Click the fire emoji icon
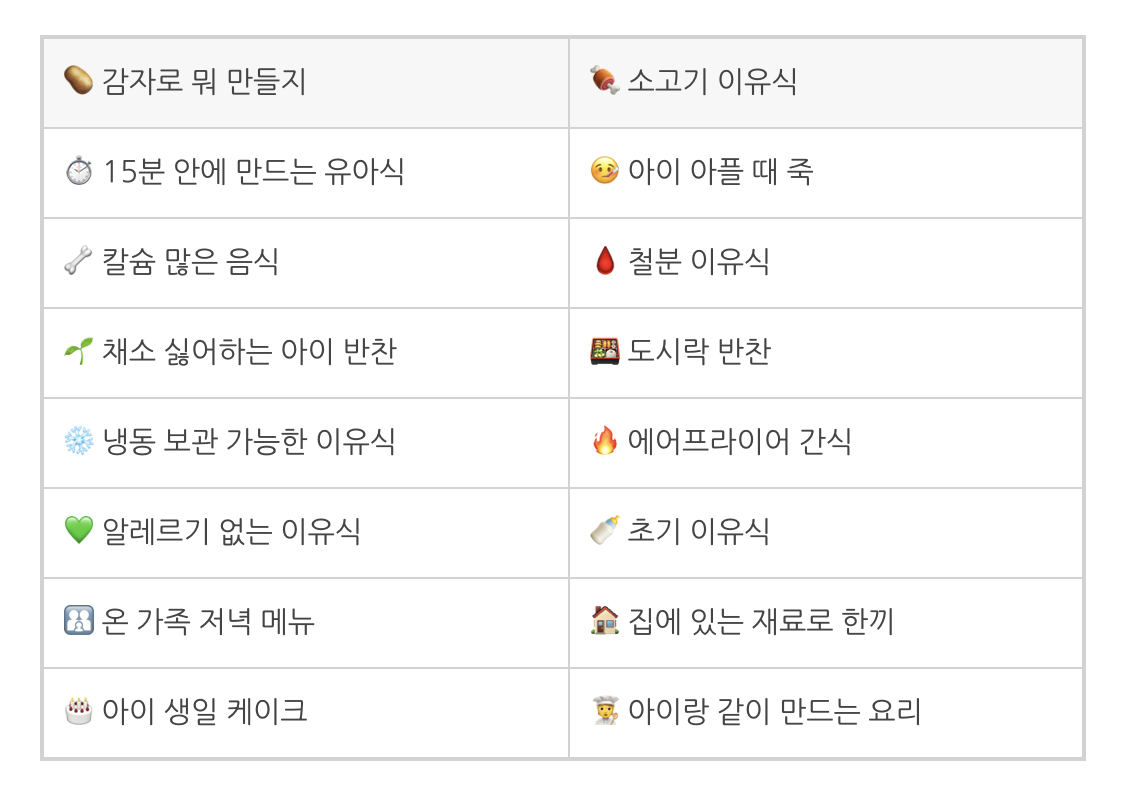 [x=605, y=441]
